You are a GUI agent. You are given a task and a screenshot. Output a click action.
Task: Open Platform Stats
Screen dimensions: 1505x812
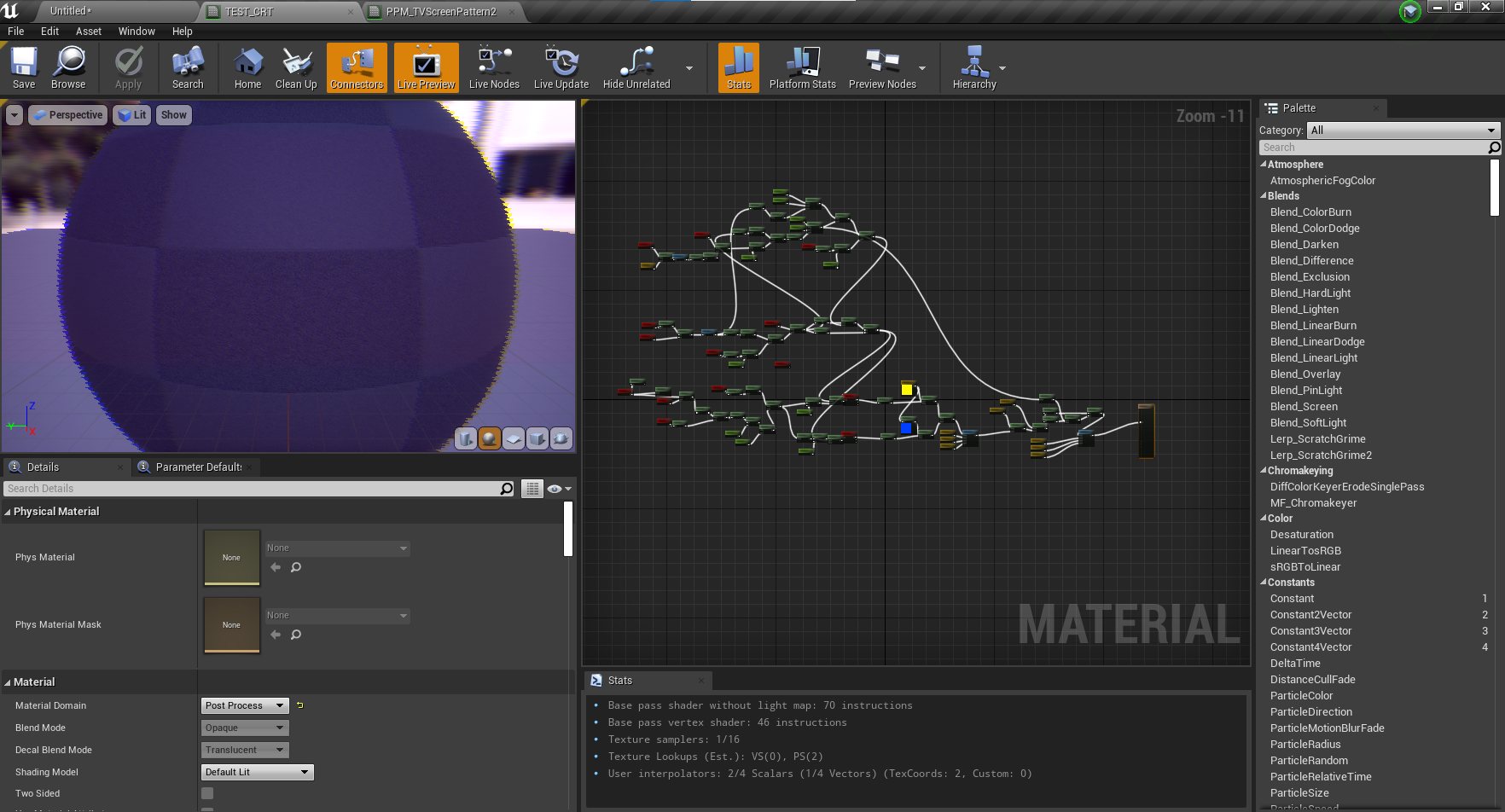(802, 67)
